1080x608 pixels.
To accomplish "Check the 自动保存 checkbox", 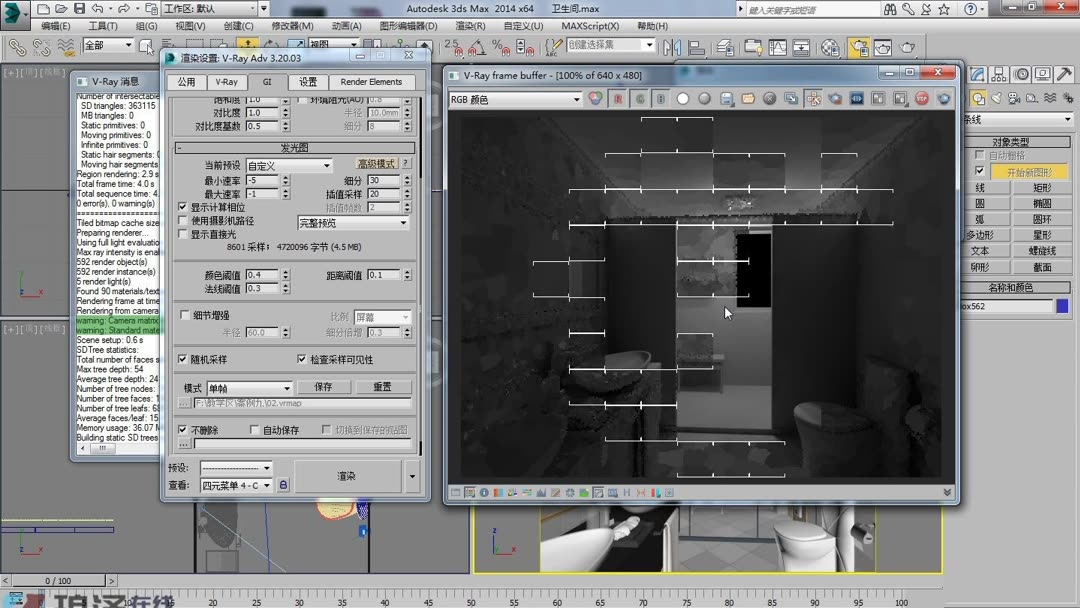I will [254, 429].
